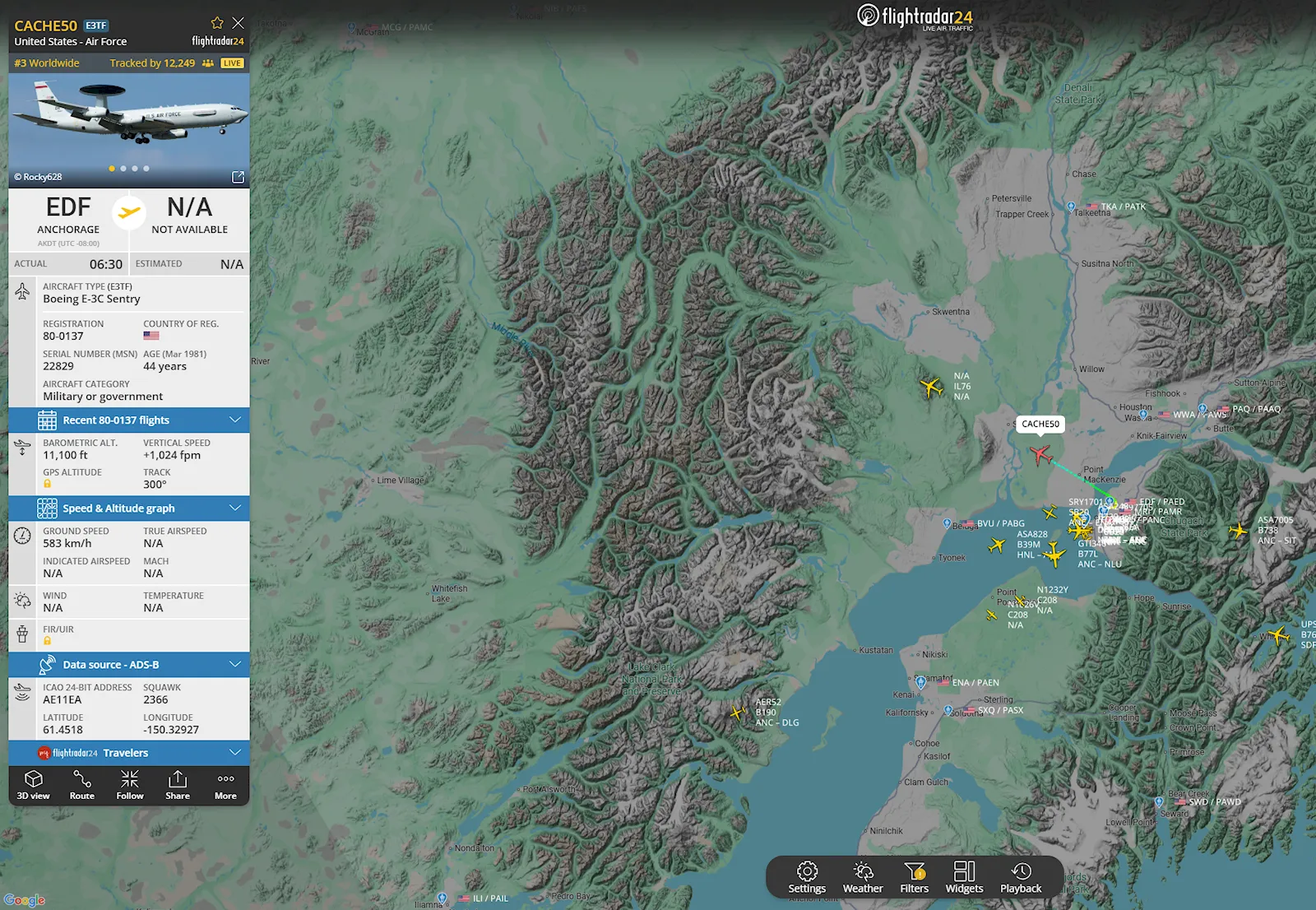Image resolution: width=1316 pixels, height=910 pixels.
Task: Click the BVU / PABG airport marker
Action: [x=947, y=523]
